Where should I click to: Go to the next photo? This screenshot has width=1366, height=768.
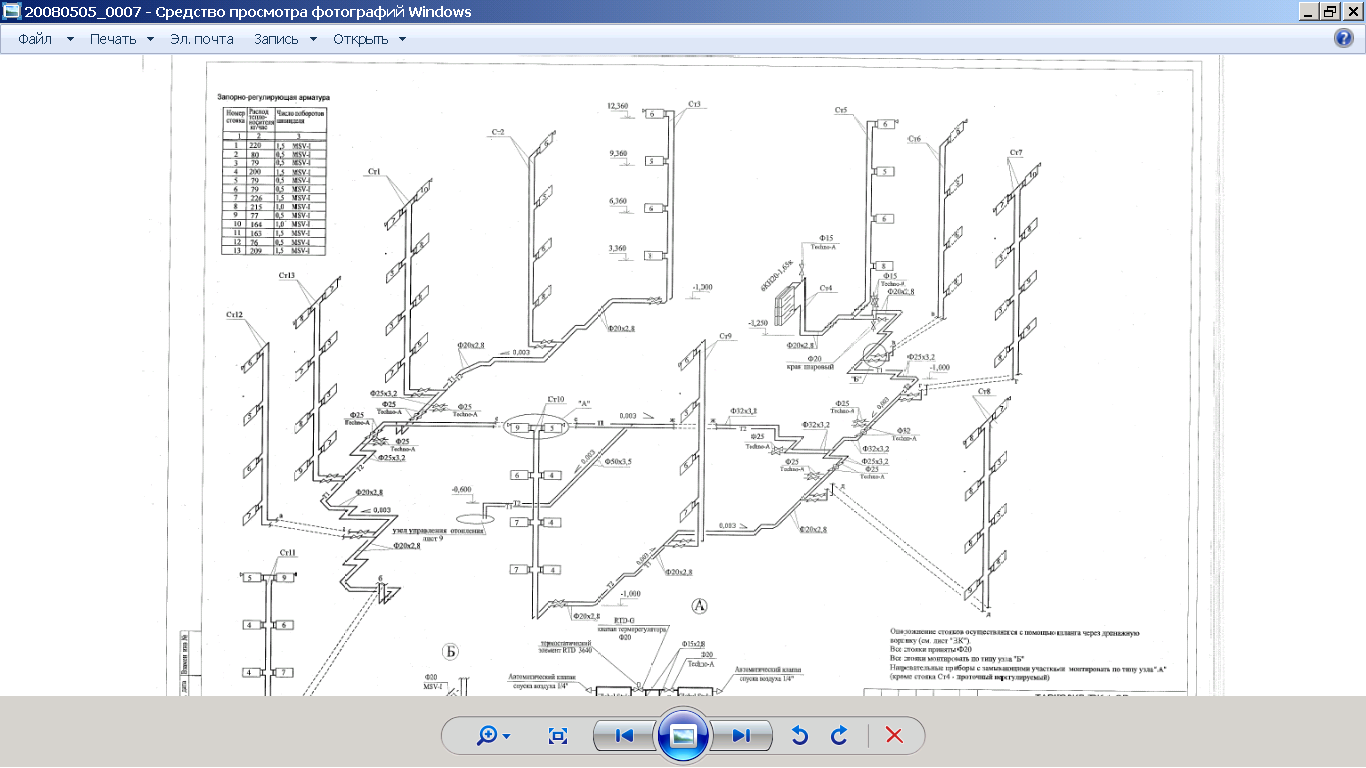point(741,736)
